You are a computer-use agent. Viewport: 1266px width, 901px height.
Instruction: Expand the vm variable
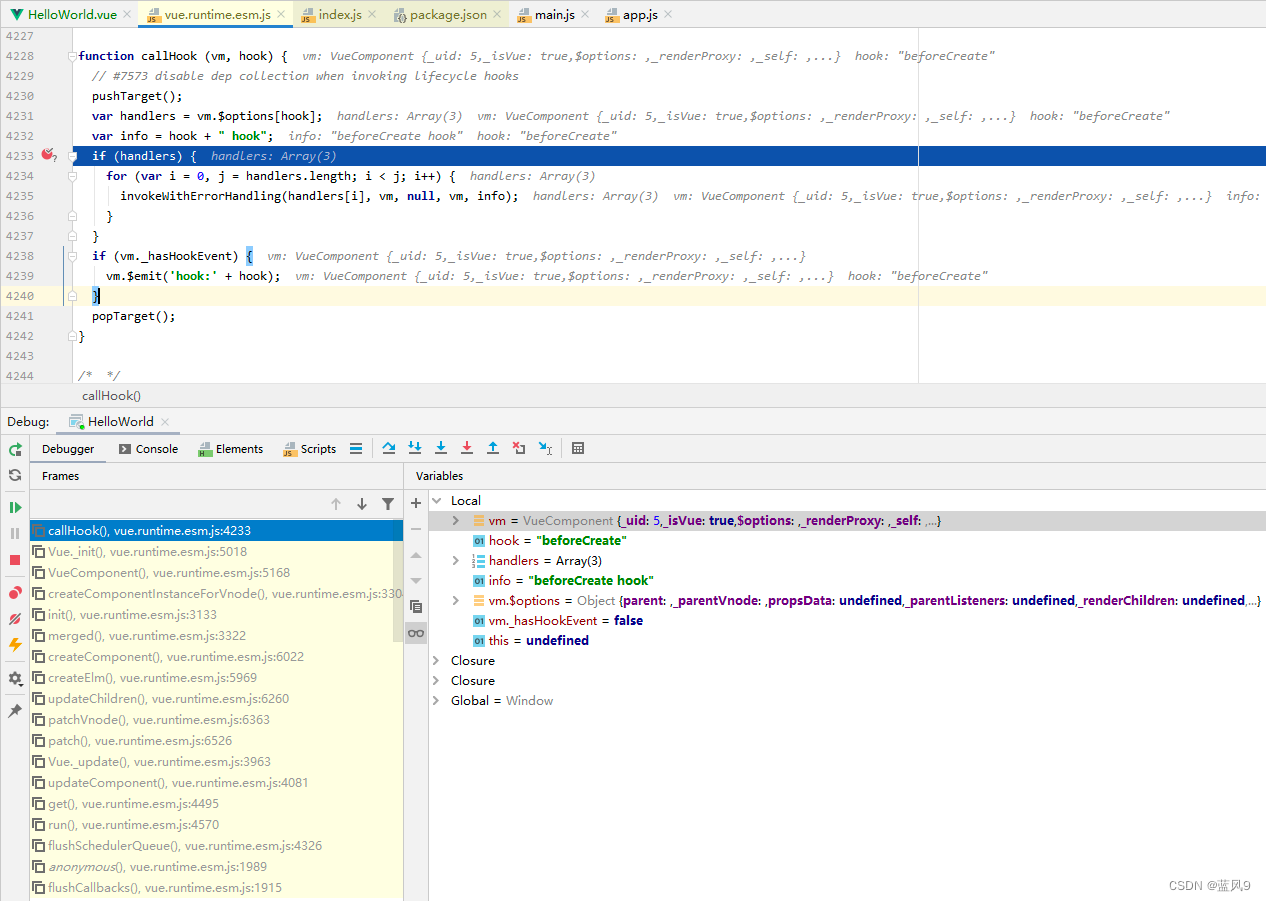[x=455, y=520]
